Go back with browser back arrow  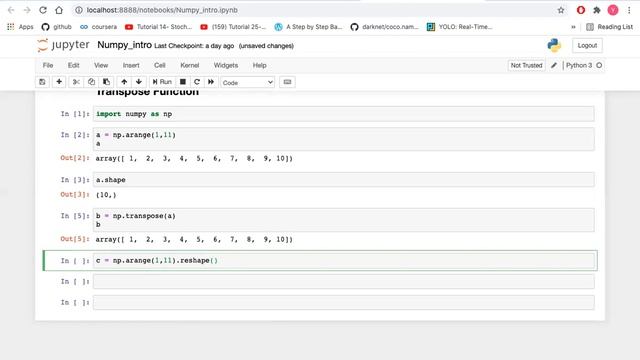pos(11,10)
